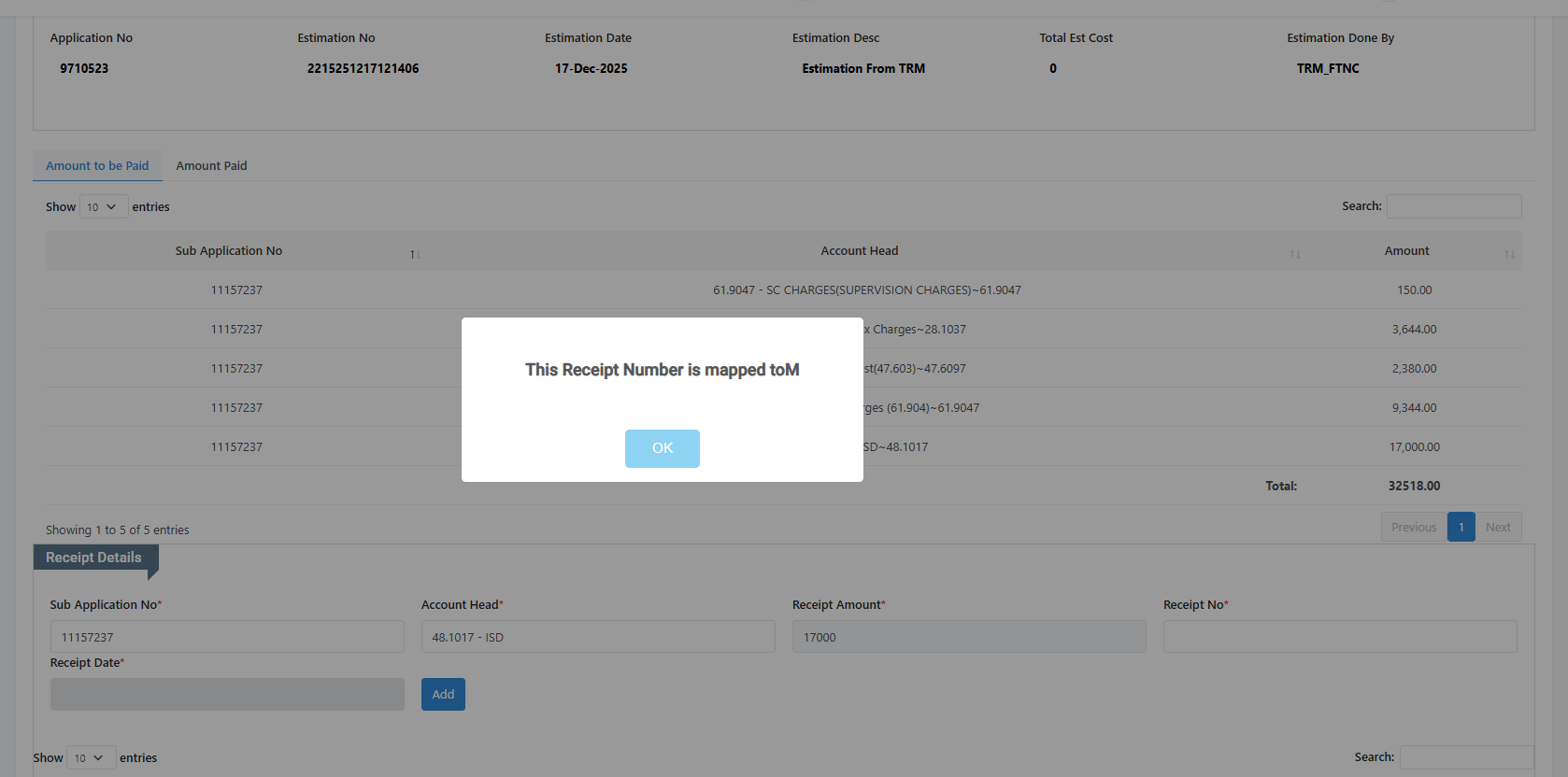Viewport: 1568px width, 777px height.
Task: Click the Next pagination button
Action: [1497, 528]
